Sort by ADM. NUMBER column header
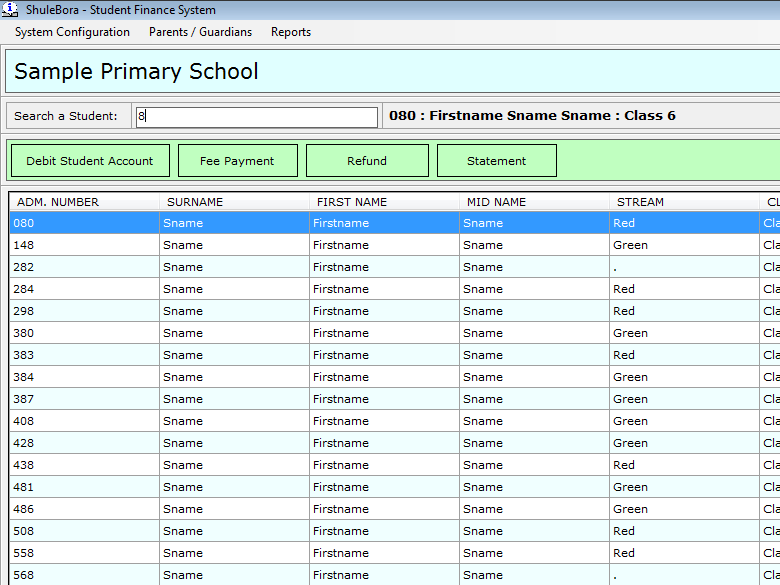 click(x=58, y=202)
